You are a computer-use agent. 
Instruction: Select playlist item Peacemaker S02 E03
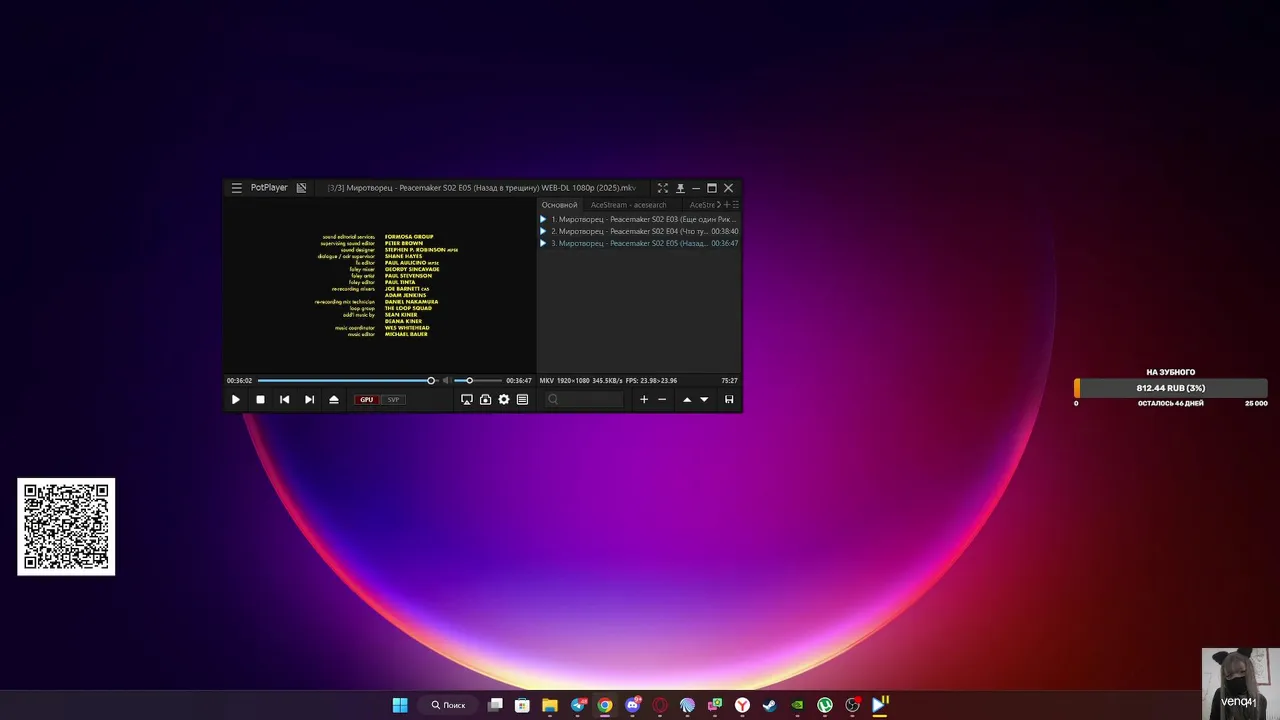click(x=639, y=219)
